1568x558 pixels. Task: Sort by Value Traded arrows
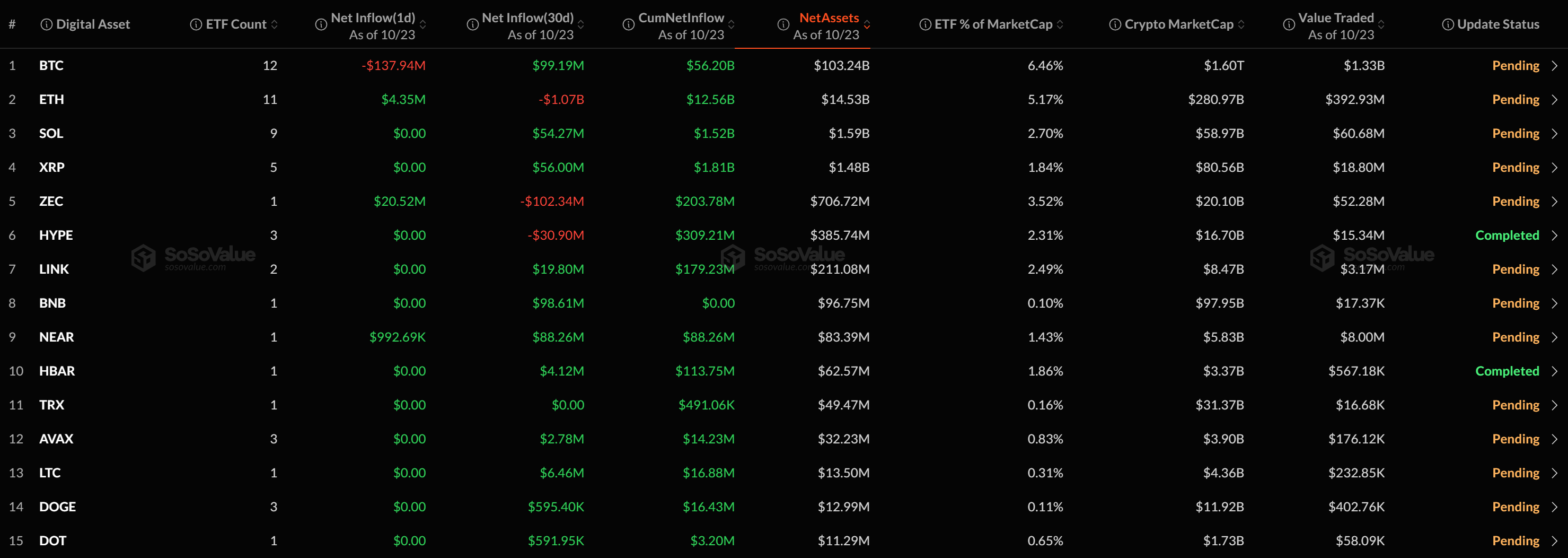coord(1381,24)
